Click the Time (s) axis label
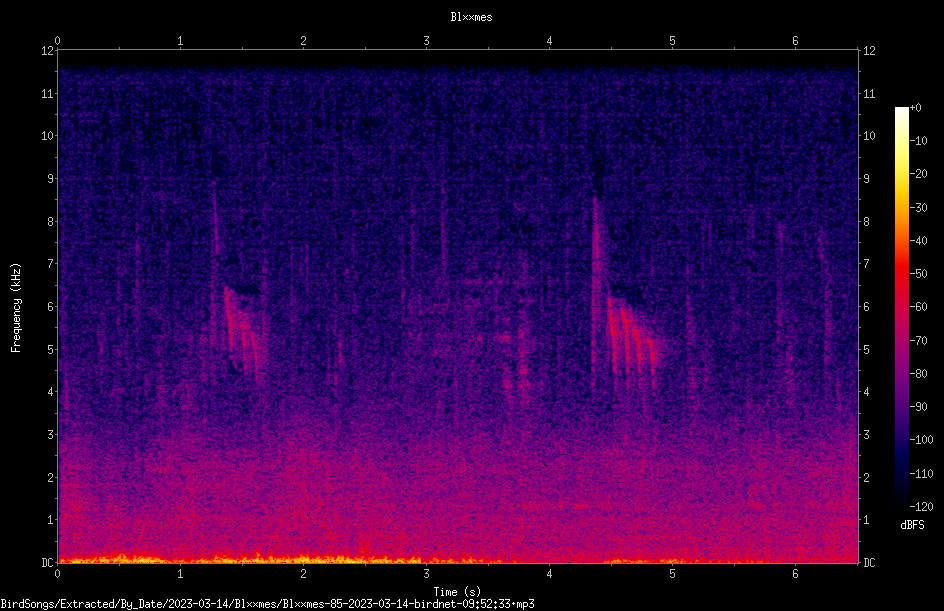 coord(457,592)
